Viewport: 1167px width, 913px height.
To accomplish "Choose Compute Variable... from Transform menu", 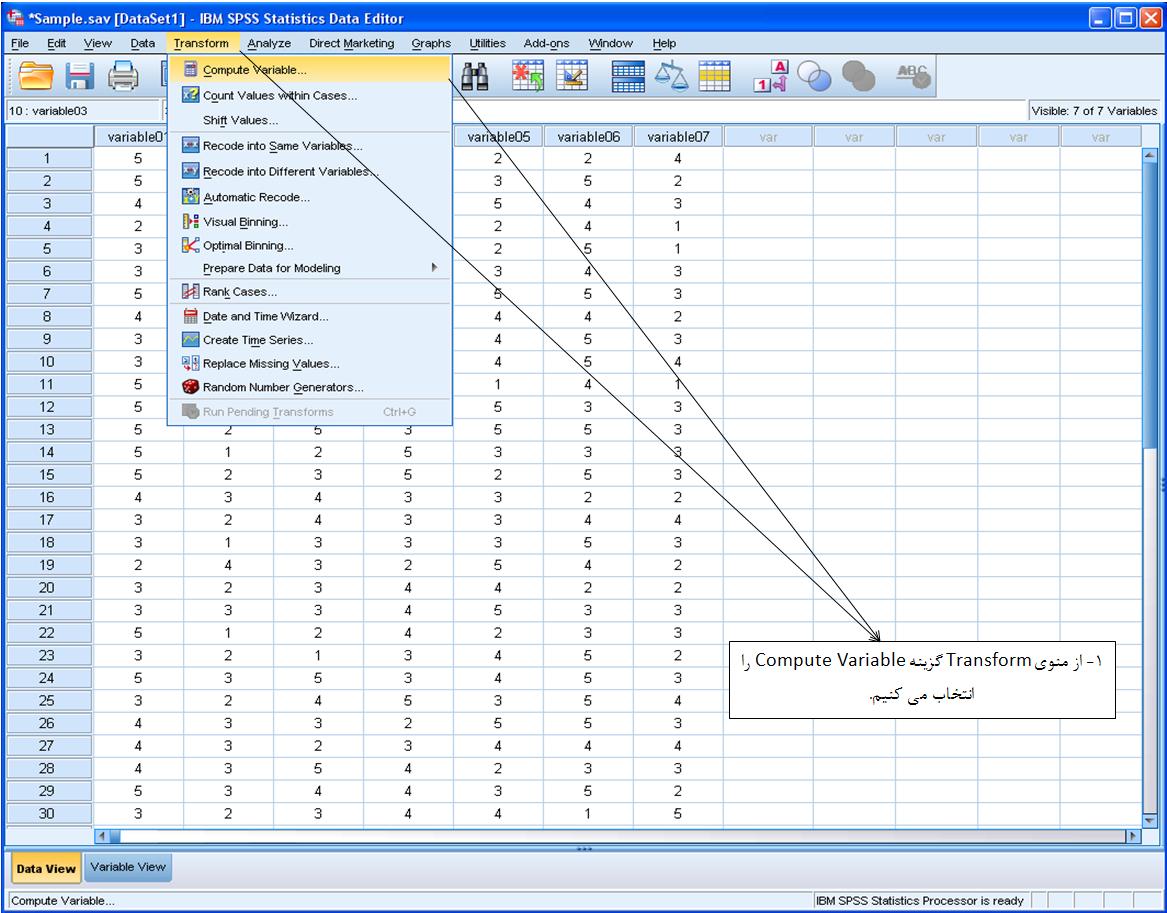I will [309, 69].
